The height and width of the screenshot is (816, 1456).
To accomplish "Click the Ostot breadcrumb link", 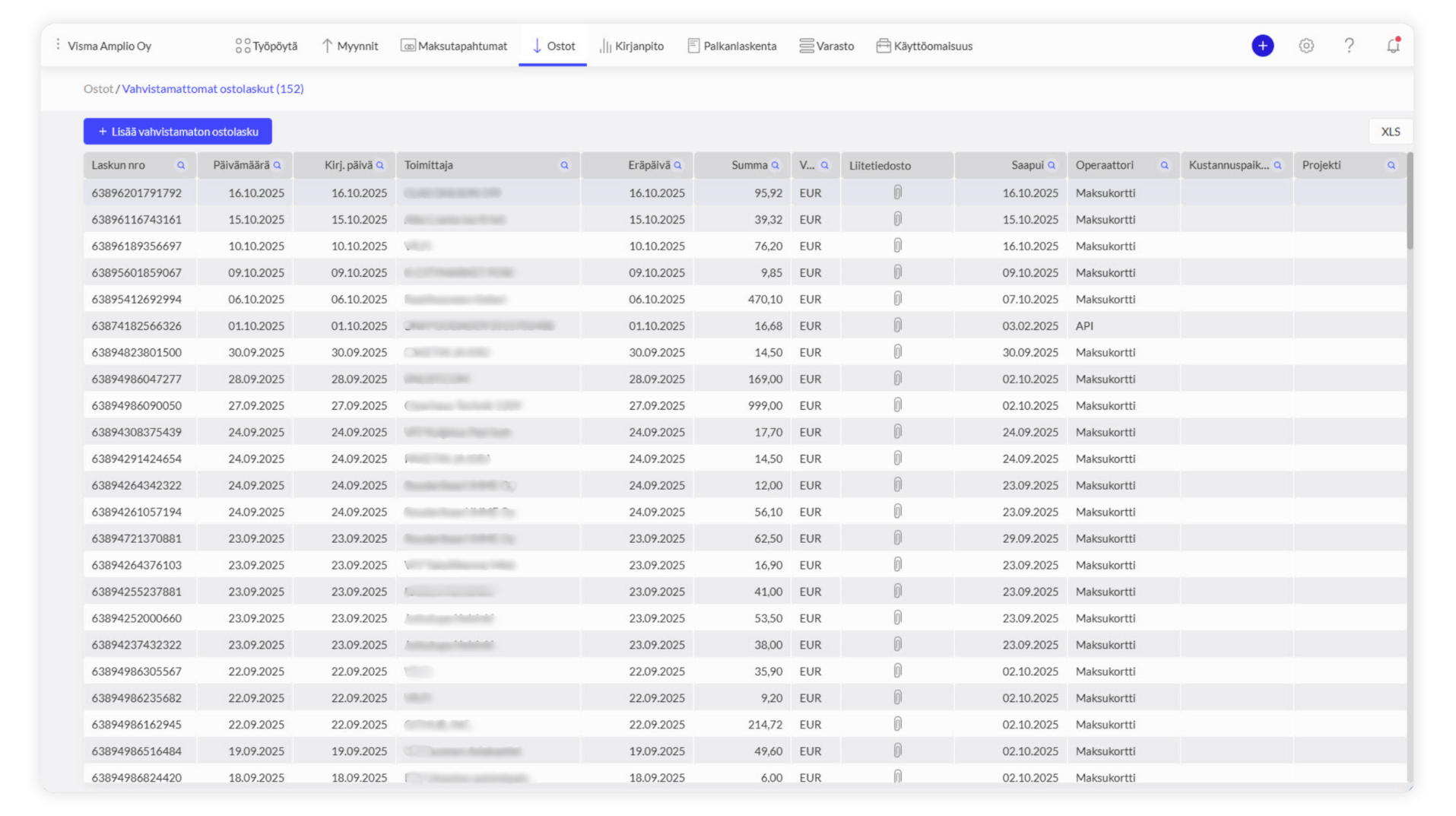I will pyautogui.click(x=98, y=89).
